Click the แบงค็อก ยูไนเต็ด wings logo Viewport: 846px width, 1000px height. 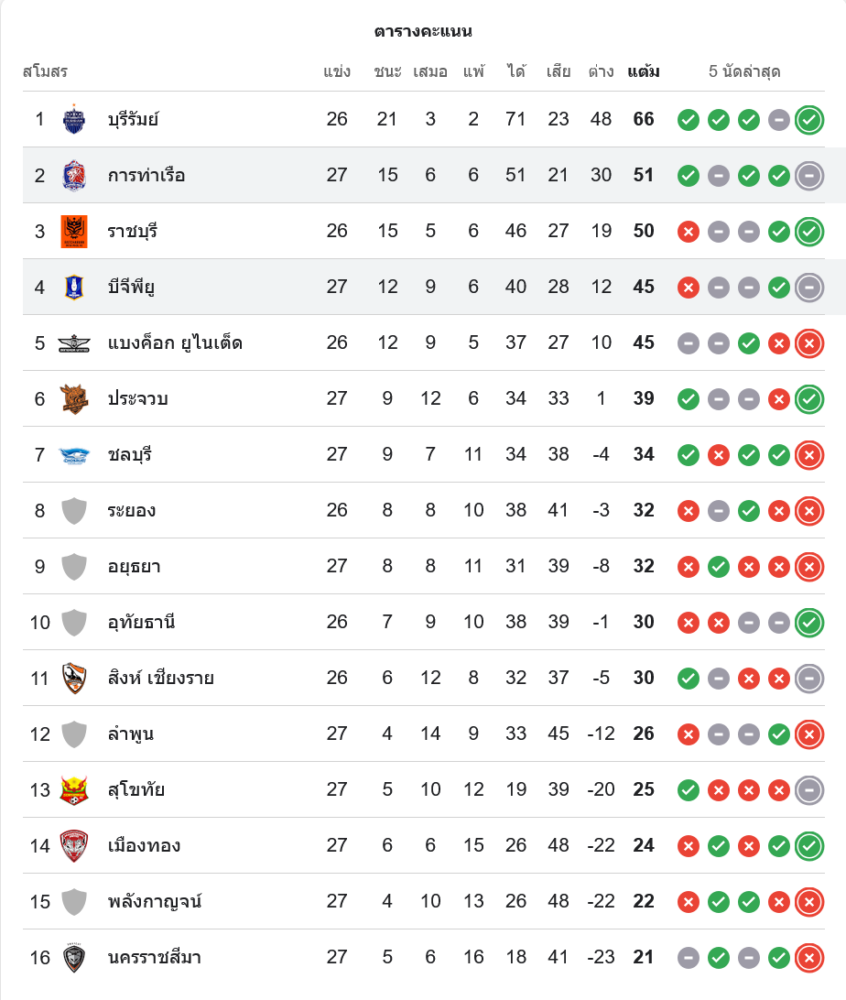74,343
